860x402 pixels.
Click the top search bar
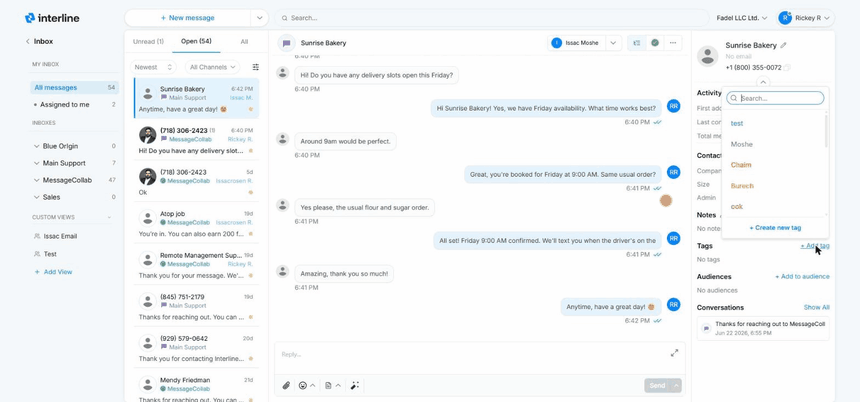point(491,18)
